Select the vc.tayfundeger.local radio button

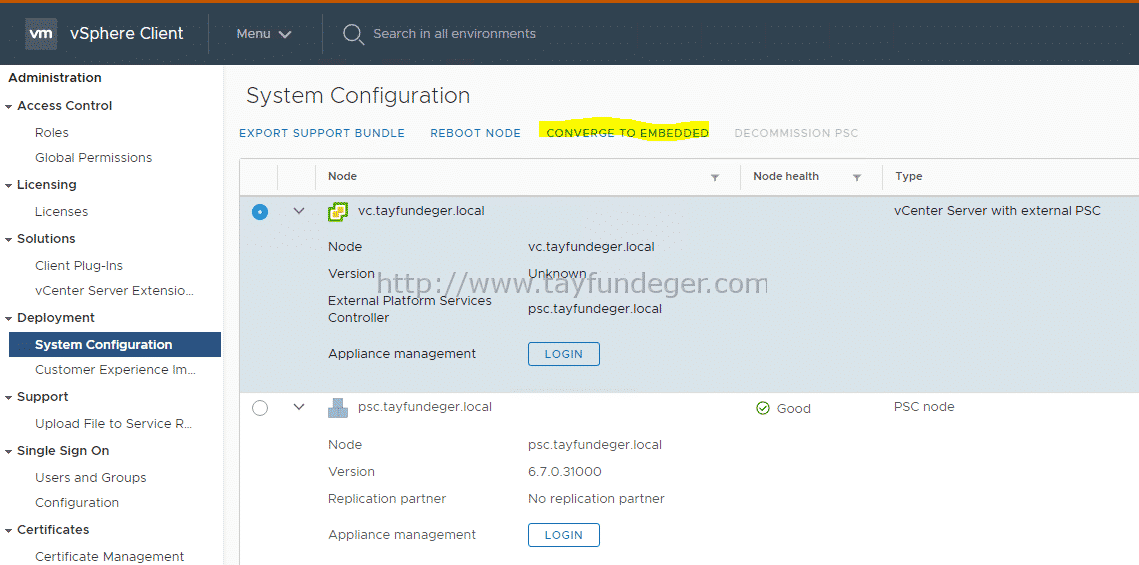coord(259,211)
